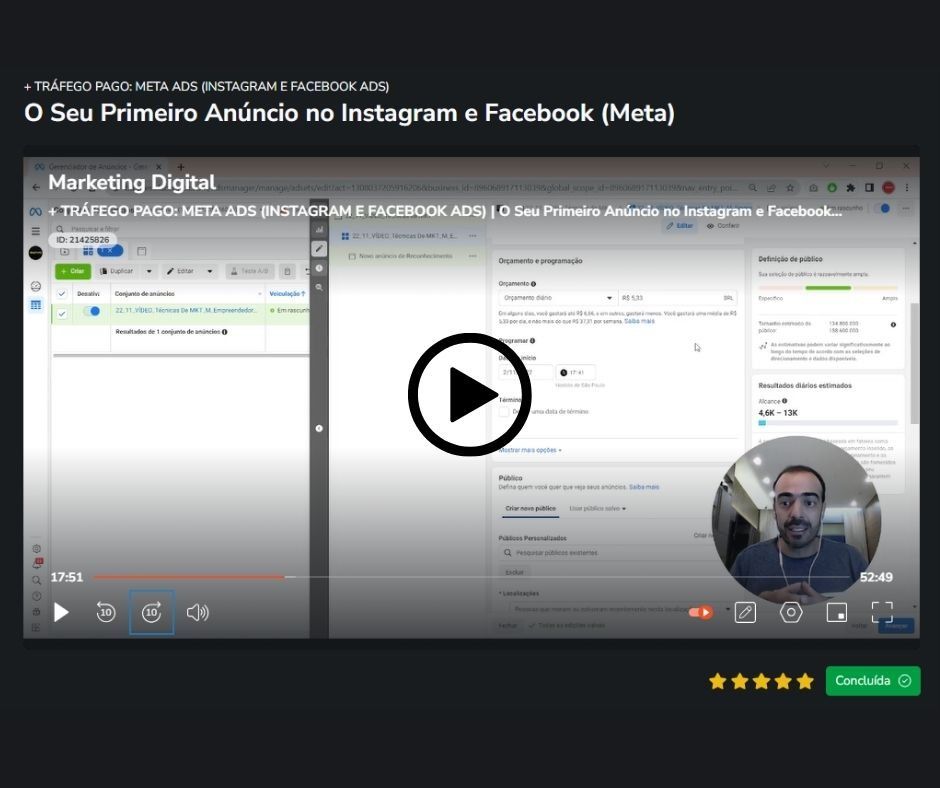Switch to 'Criar novo público' tab
This screenshot has height=788, width=940.
530,508
